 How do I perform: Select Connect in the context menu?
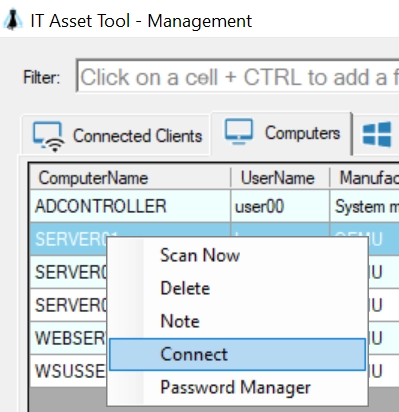[237, 354]
